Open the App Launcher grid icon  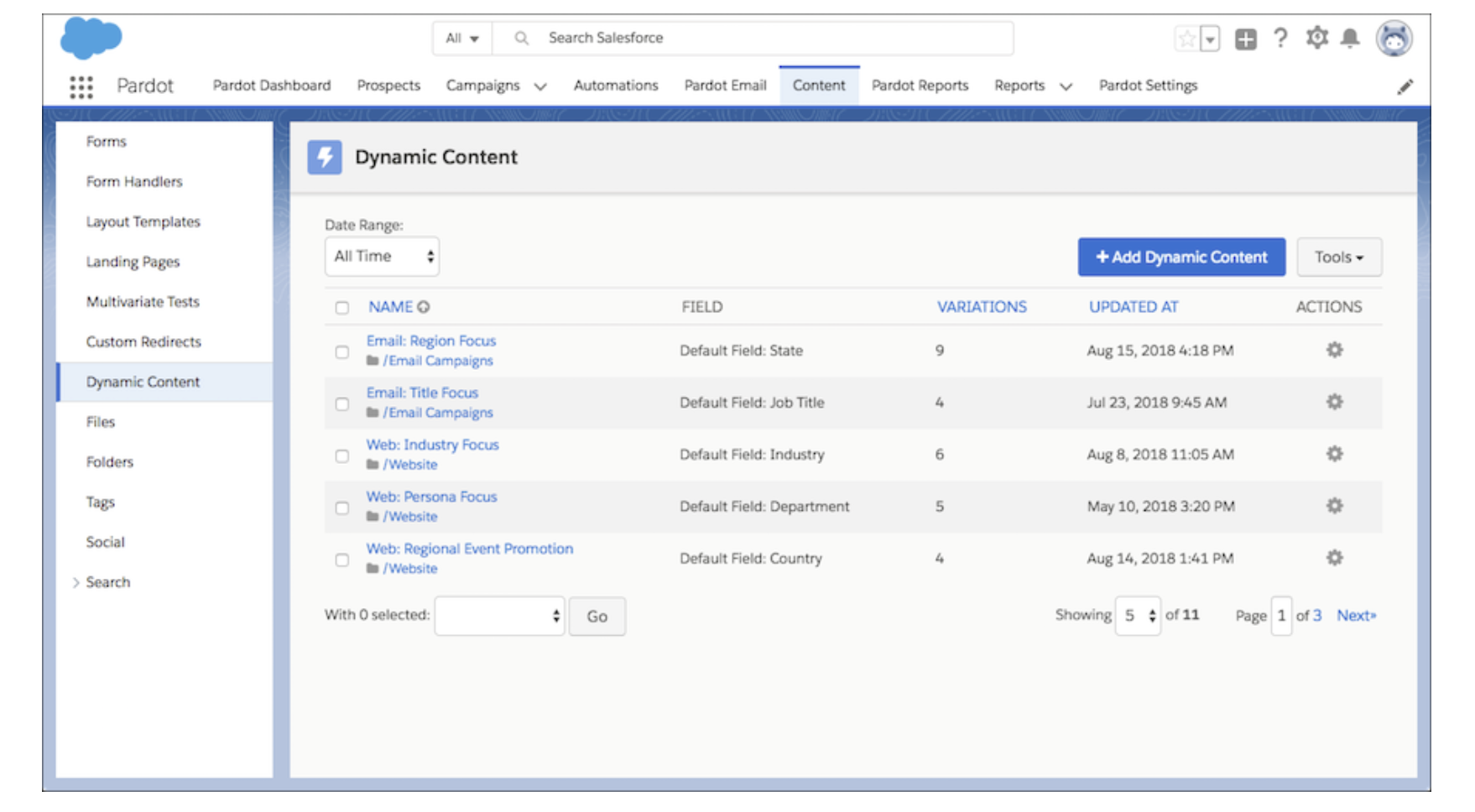point(81,86)
